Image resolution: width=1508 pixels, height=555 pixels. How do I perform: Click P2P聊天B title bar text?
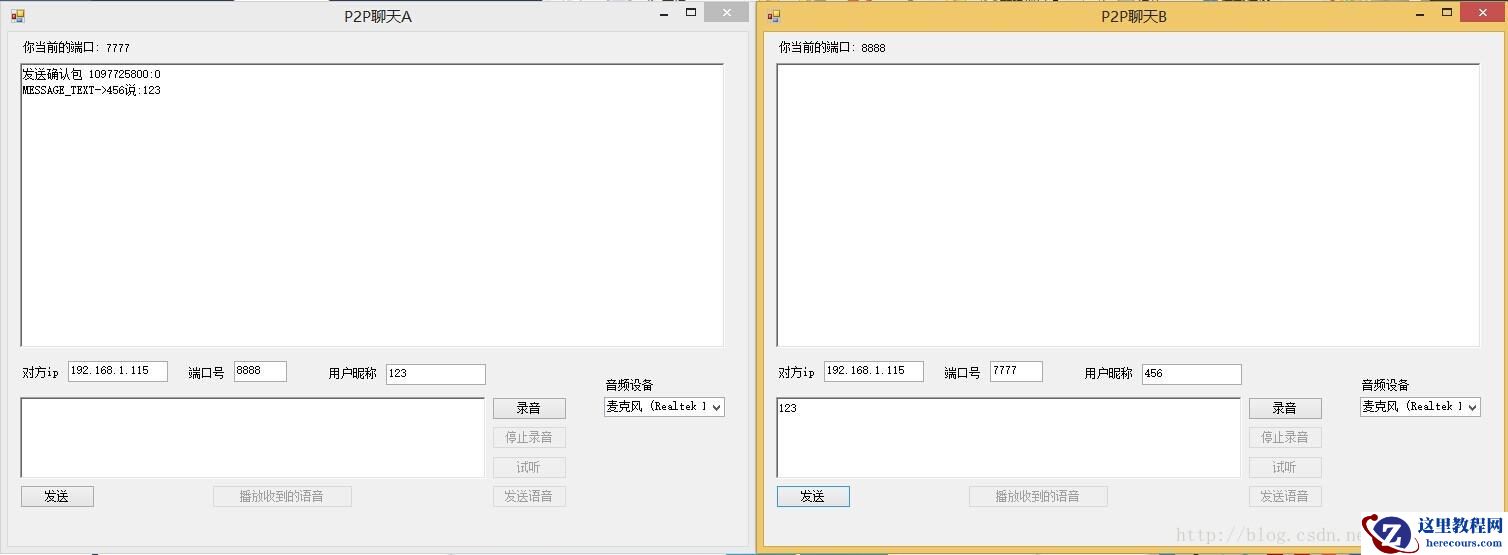[1134, 16]
